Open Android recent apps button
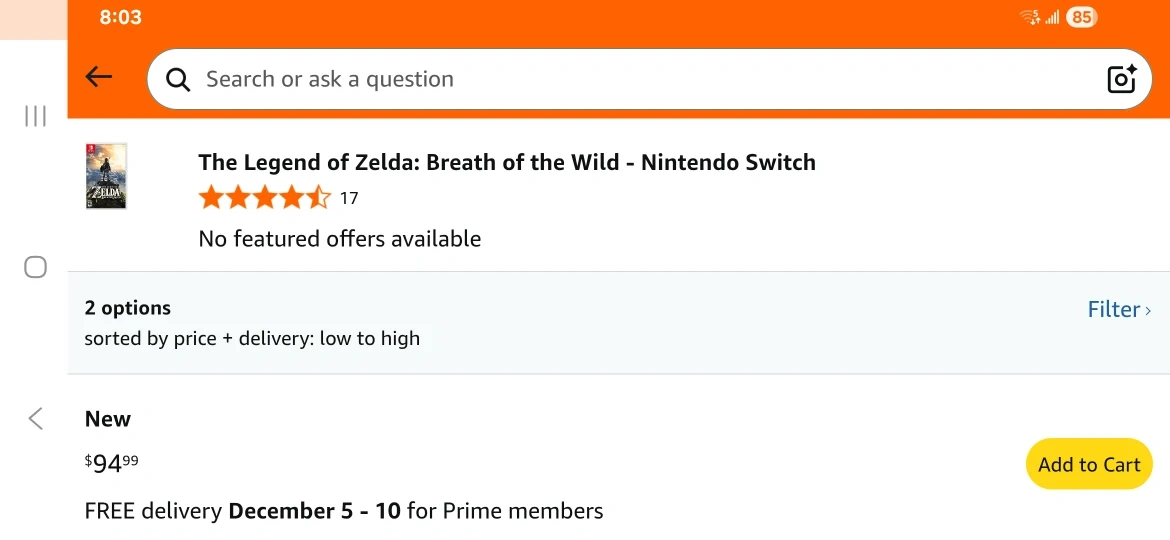Screen dimensions: 1170x540 pos(35,116)
